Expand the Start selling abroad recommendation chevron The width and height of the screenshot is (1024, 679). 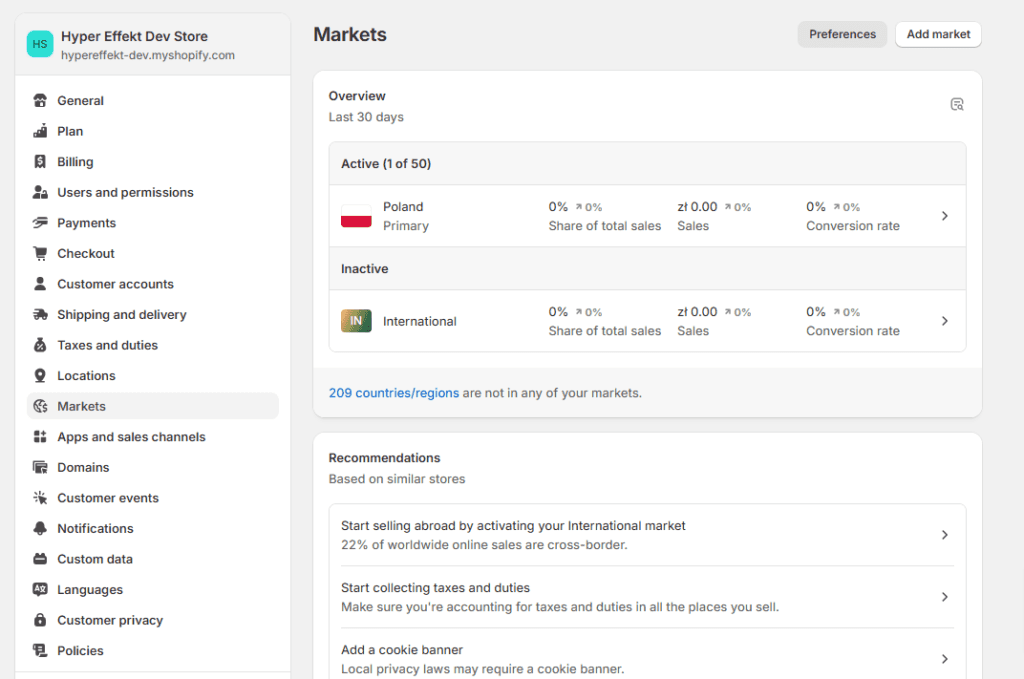pyautogui.click(x=944, y=535)
